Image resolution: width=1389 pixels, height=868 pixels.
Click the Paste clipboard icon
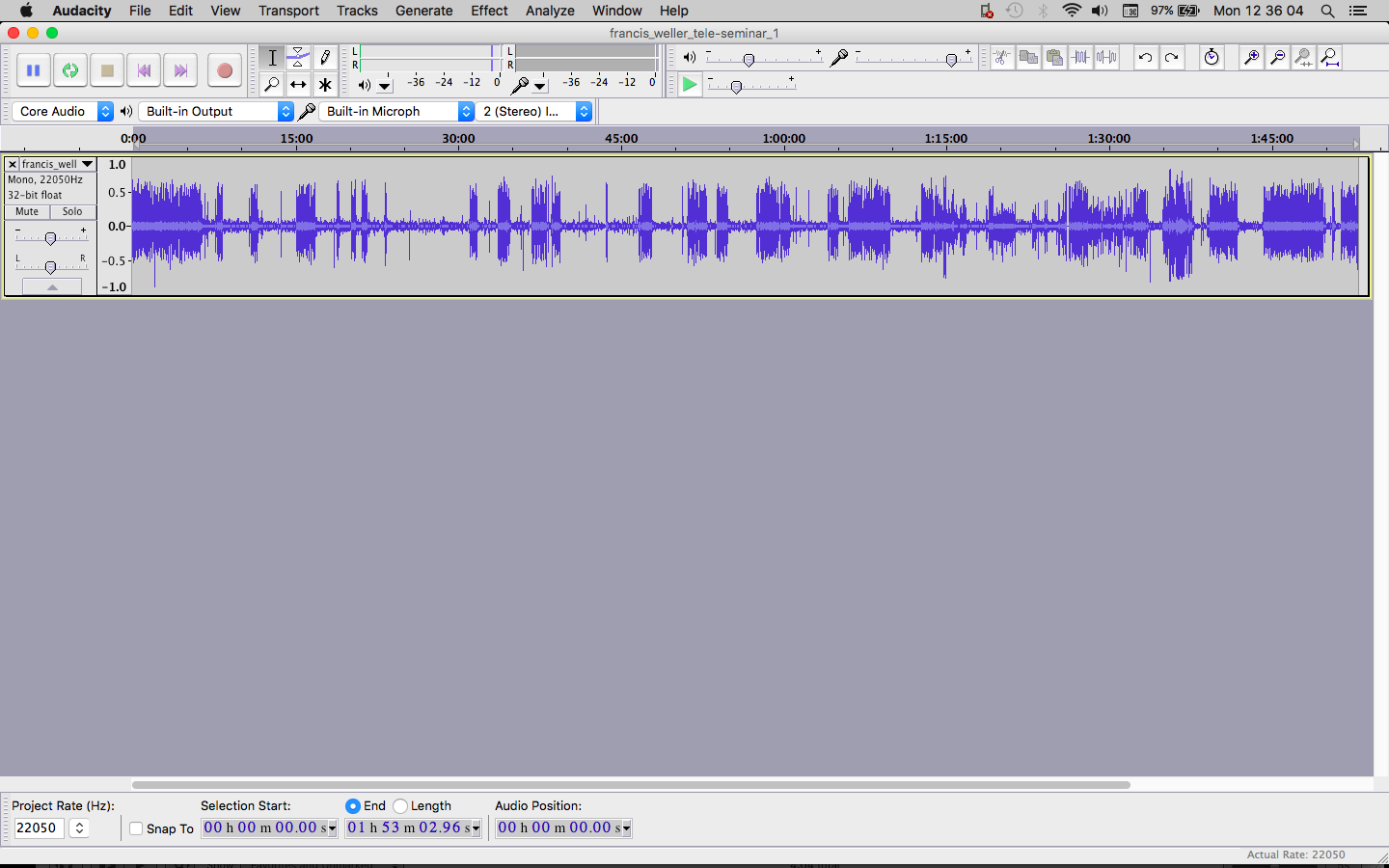coord(1054,58)
